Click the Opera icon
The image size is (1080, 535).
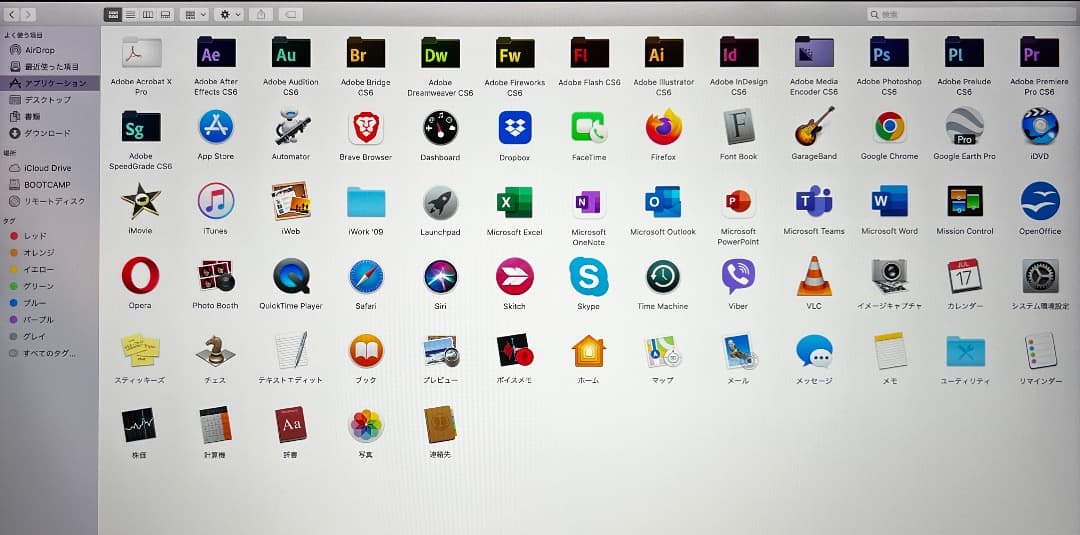tap(141, 275)
